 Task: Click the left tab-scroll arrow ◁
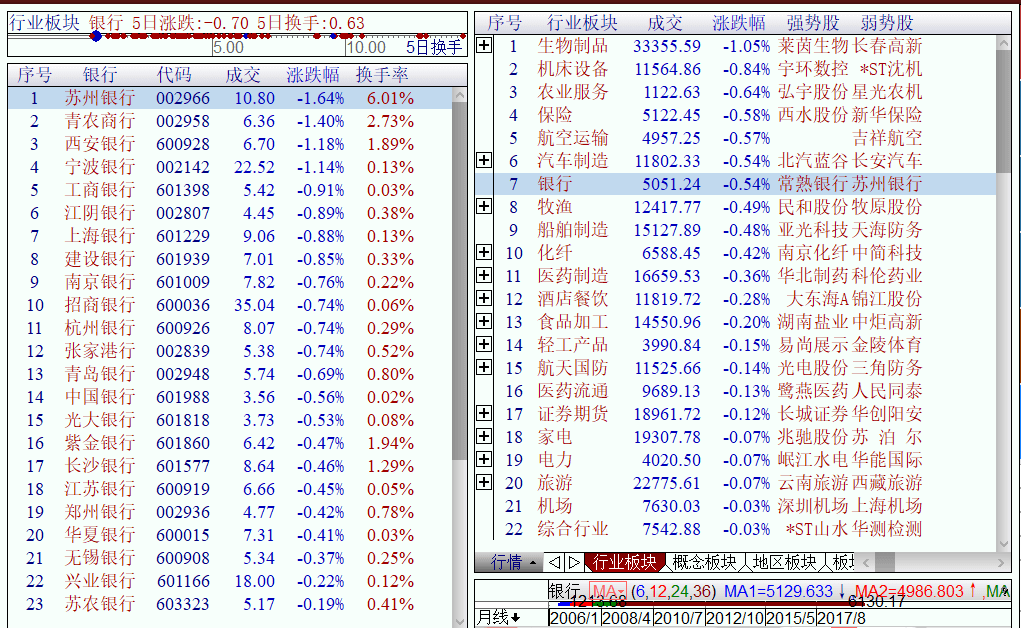pos(555,562)
